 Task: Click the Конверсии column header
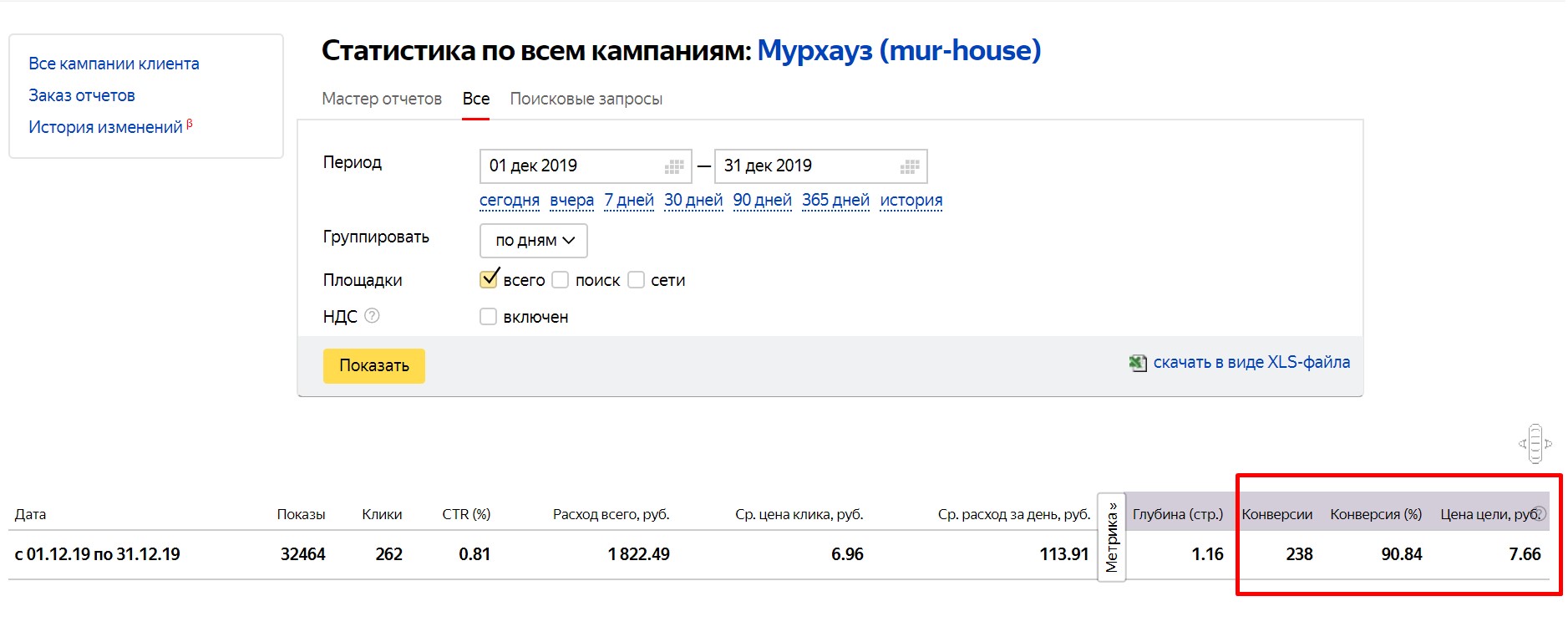tap(1277, 514)
